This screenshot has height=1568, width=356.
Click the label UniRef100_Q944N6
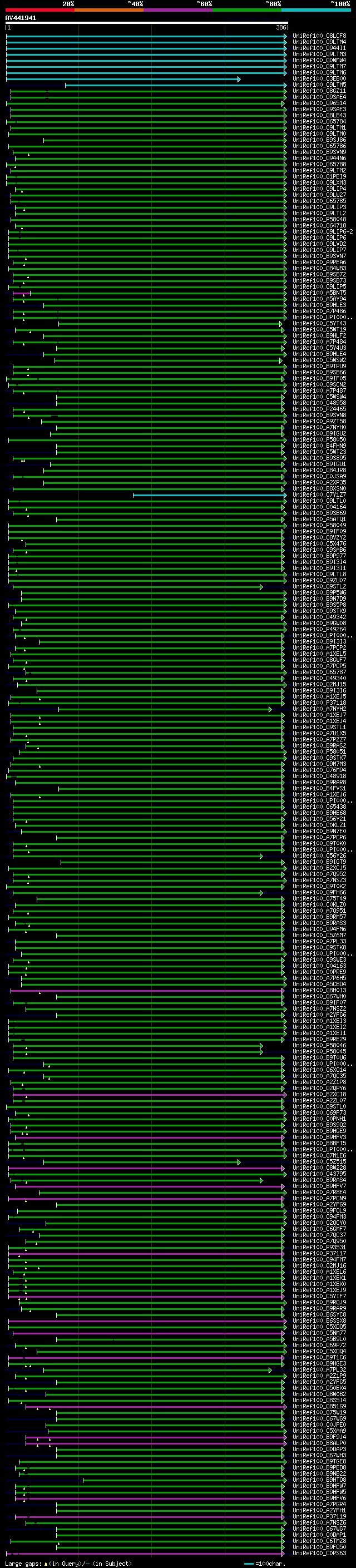click(319, 159)
